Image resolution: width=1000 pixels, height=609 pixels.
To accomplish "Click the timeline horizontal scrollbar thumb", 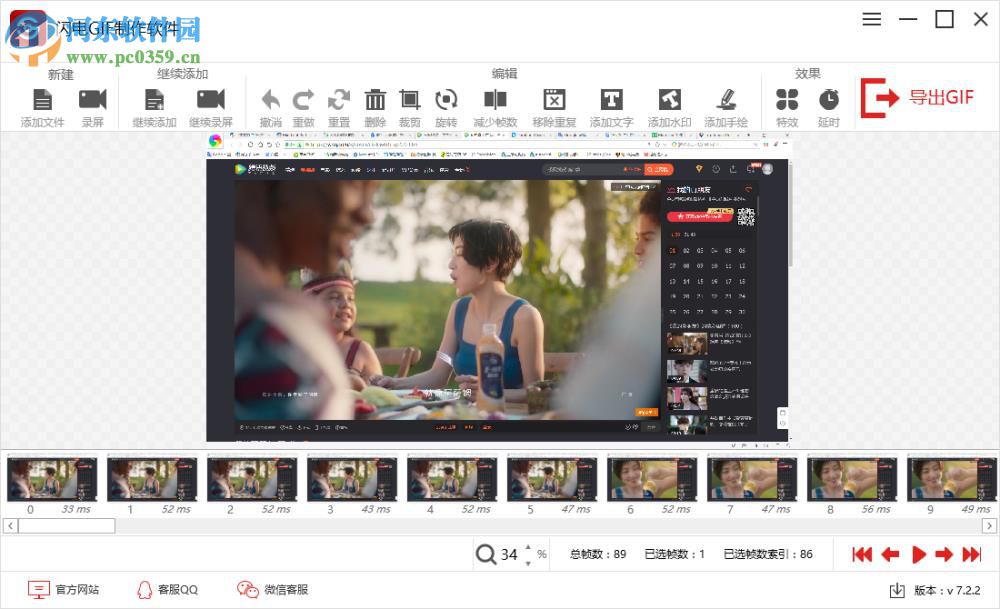I will (66, 526).
